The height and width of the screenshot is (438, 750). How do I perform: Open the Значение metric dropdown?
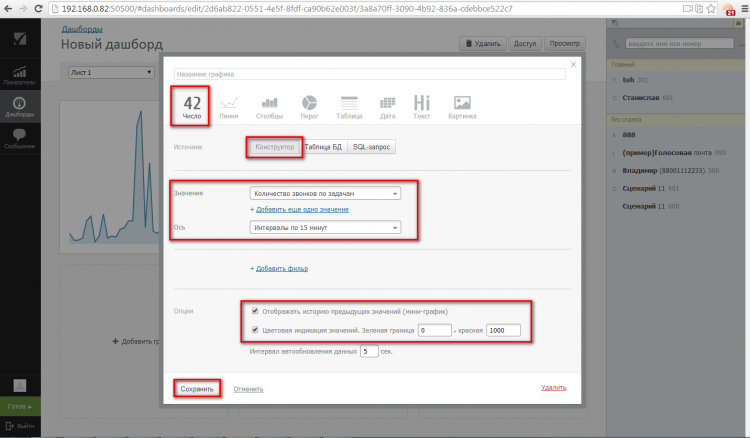tap(325, 193)
